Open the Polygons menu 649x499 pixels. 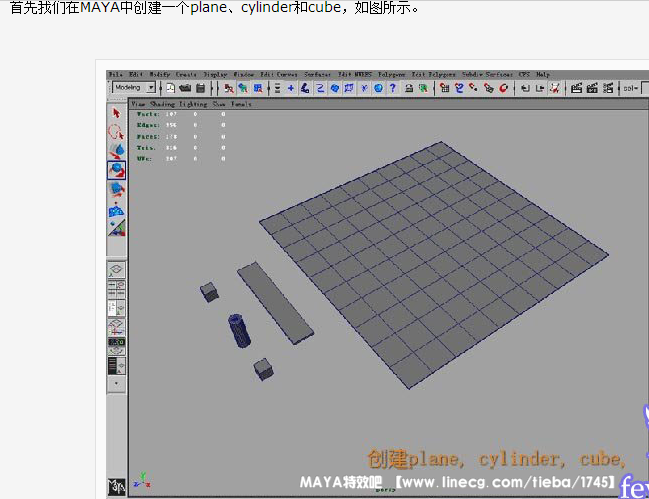coord(391,74)
